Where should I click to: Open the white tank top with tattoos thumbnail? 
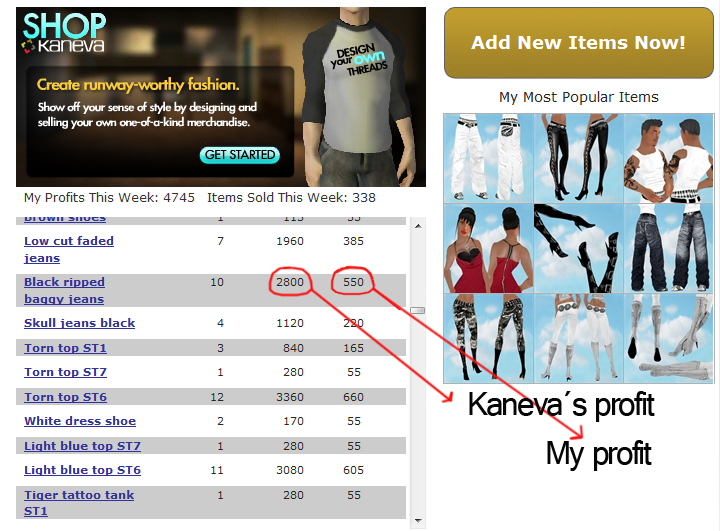click(669, 158)
